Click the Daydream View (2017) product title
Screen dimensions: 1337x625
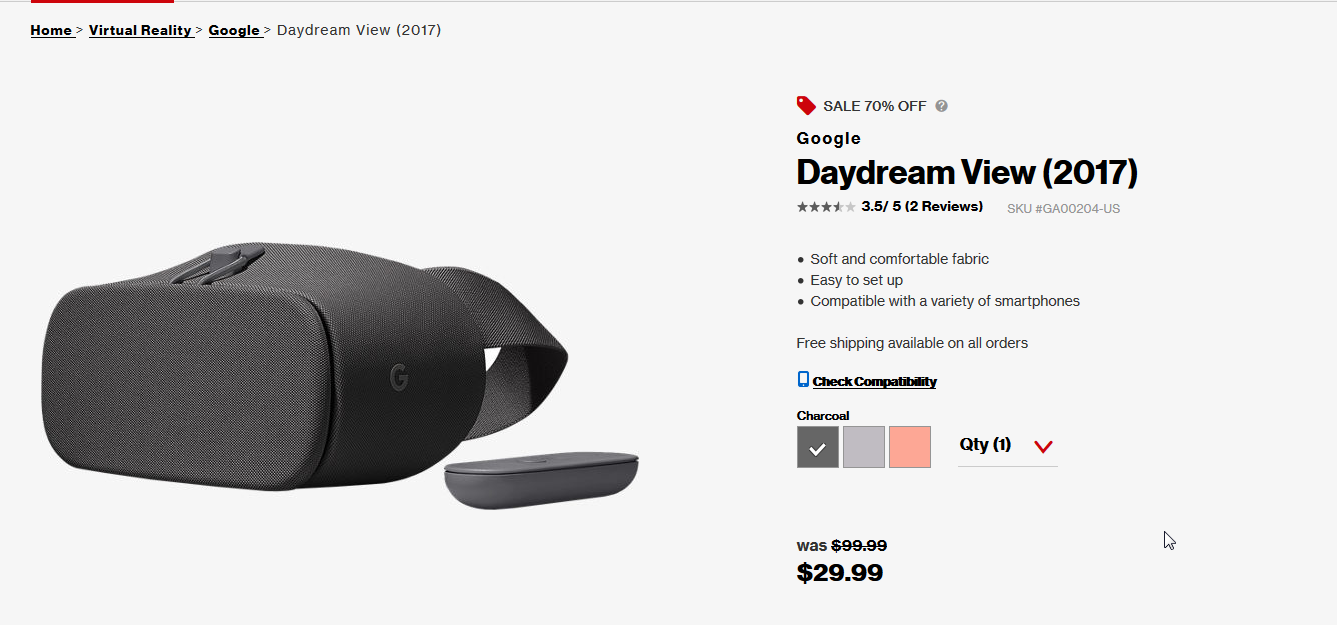[x=967, y=173]
